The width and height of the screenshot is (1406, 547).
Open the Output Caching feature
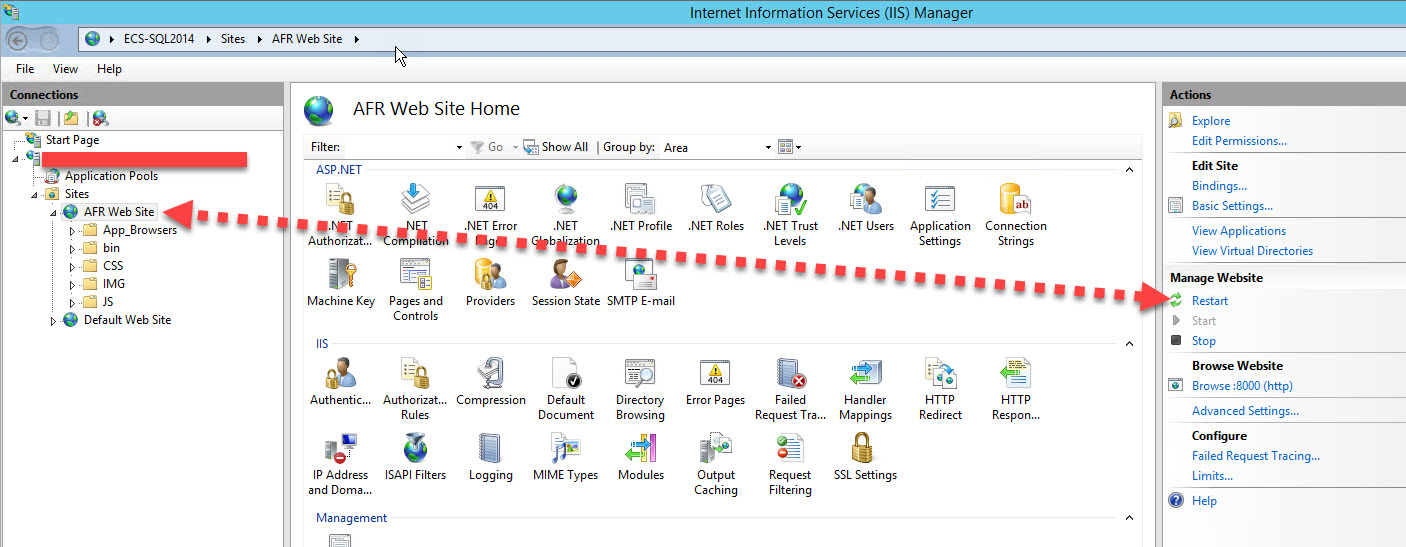click(716, 463)
